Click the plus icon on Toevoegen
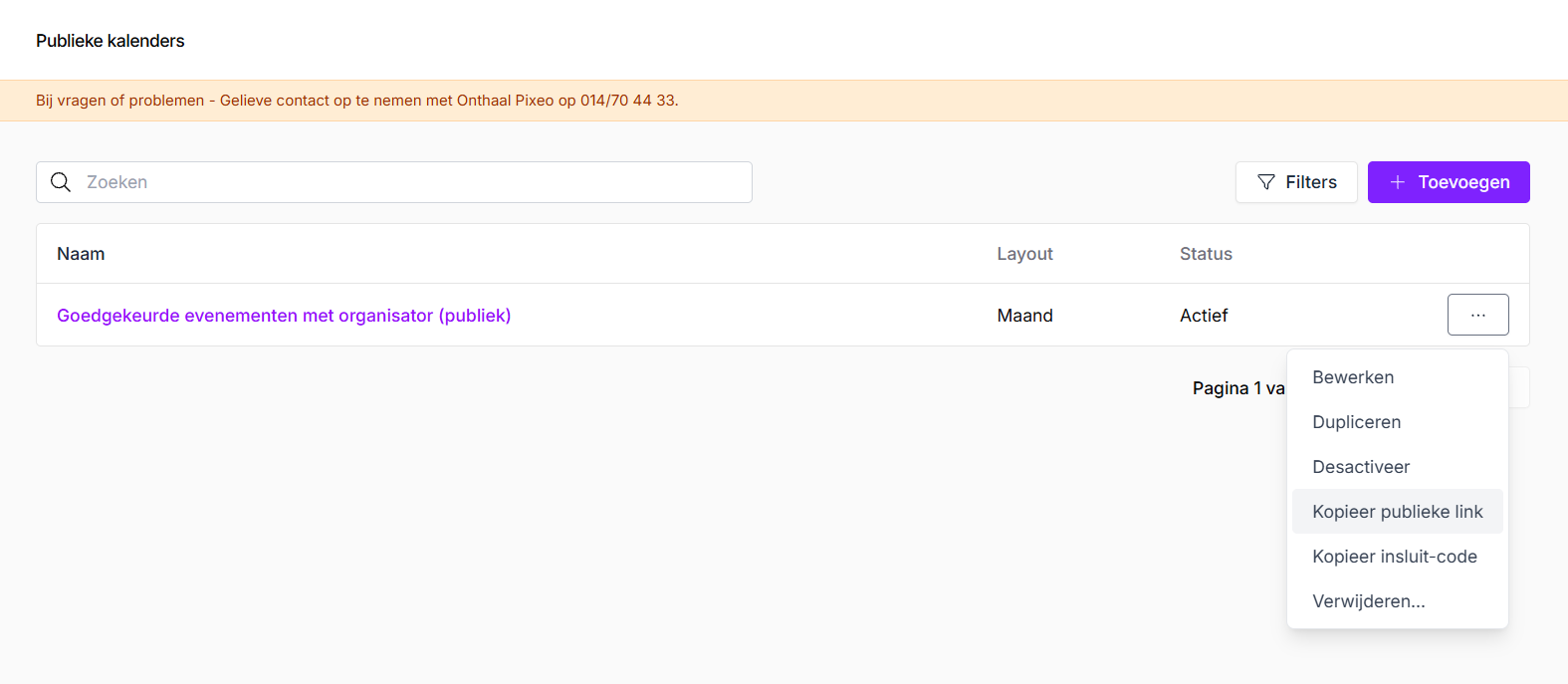The height and width of the screenshot is (684, 1568). [1398, 182]
